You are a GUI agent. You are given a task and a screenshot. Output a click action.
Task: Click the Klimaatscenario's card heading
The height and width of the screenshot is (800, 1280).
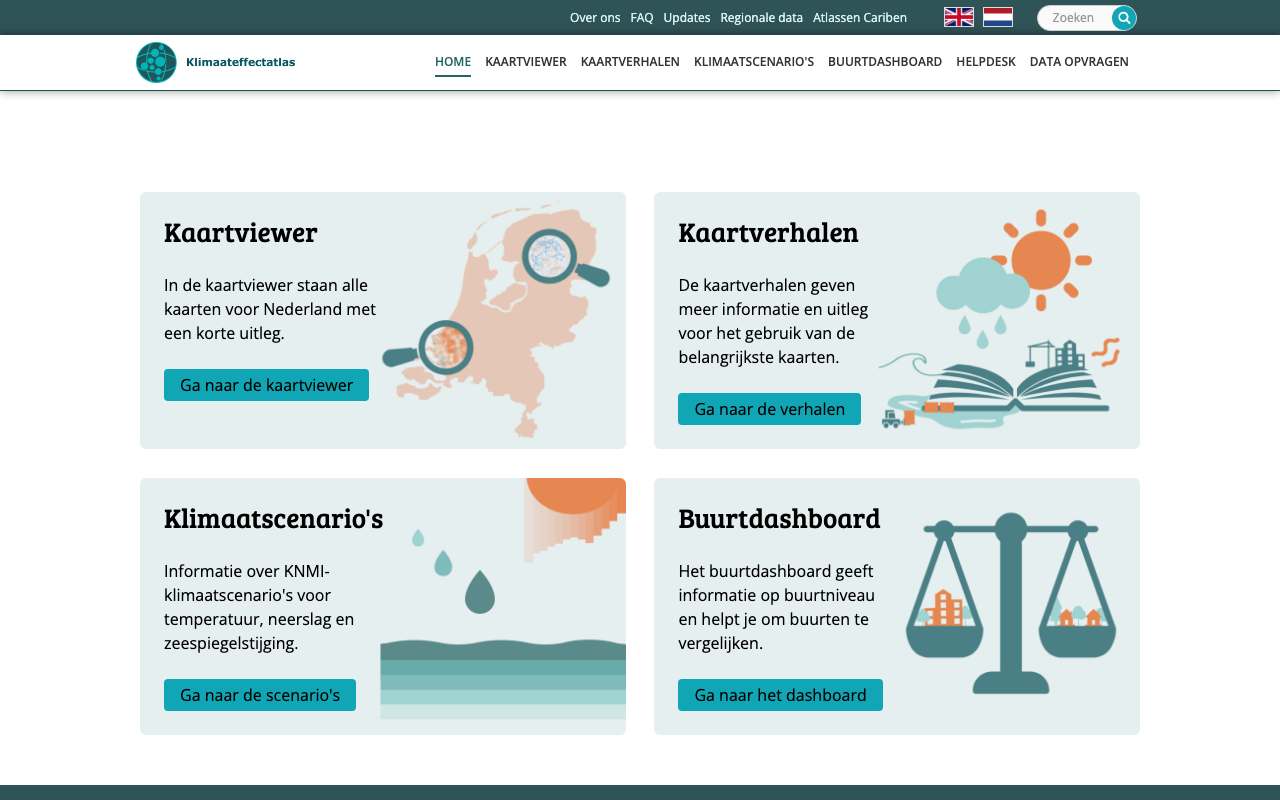(274, 519)
